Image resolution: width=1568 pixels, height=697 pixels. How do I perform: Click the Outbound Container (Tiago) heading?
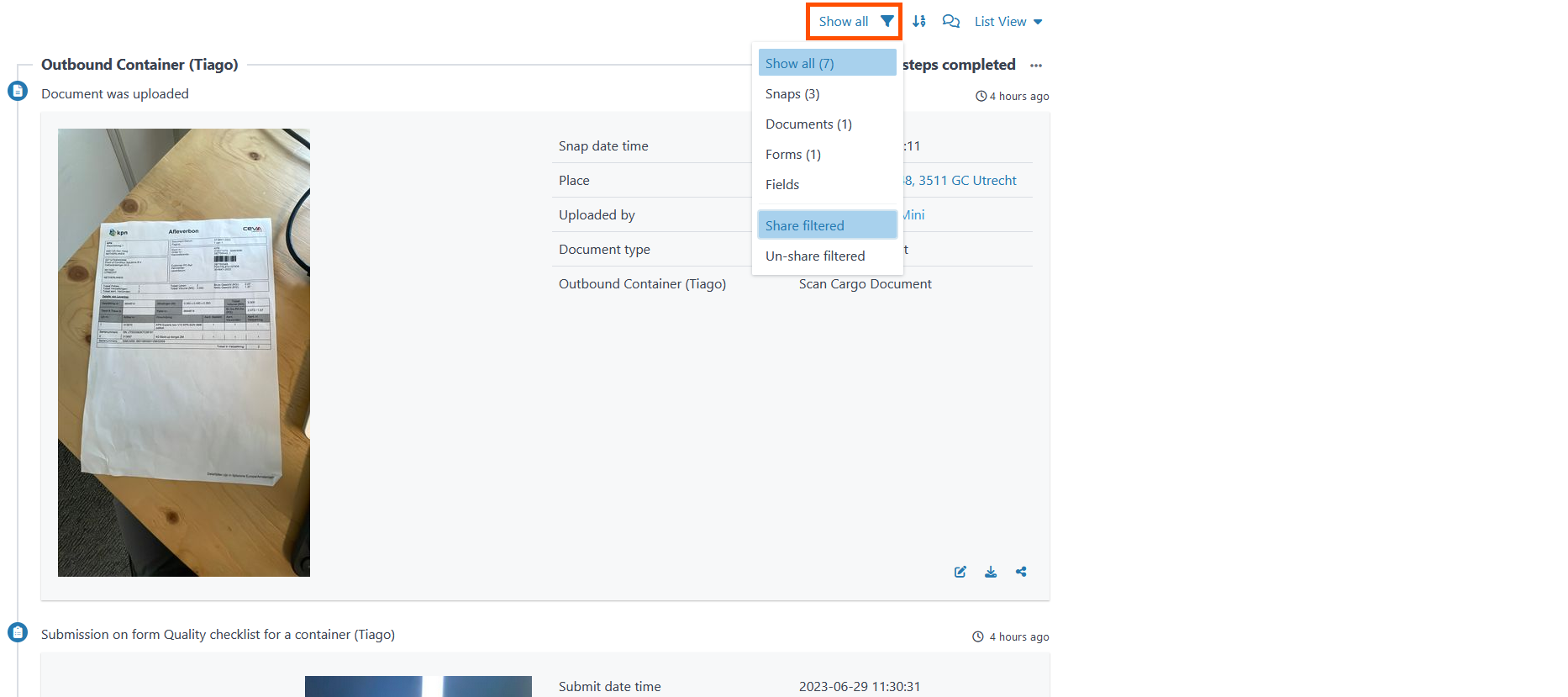139,65
